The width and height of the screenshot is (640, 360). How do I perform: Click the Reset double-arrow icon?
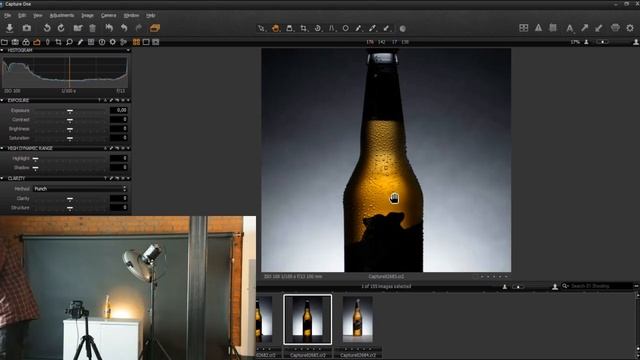[x=109, y=28]
